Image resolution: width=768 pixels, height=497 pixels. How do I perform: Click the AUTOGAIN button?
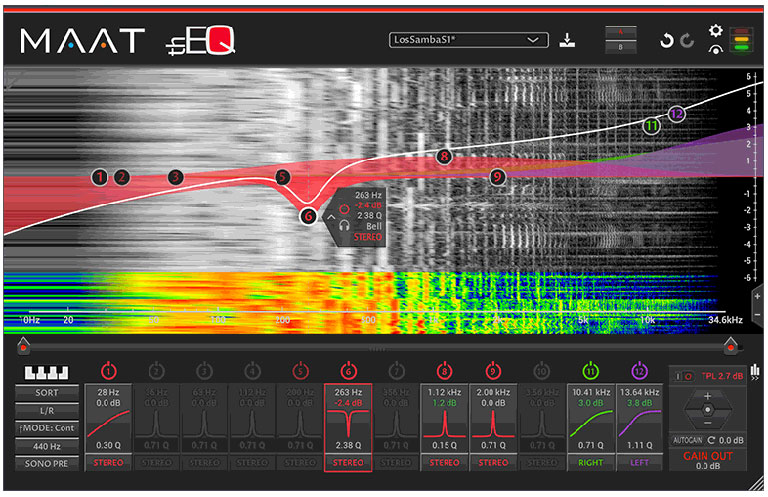coord(687,440)
